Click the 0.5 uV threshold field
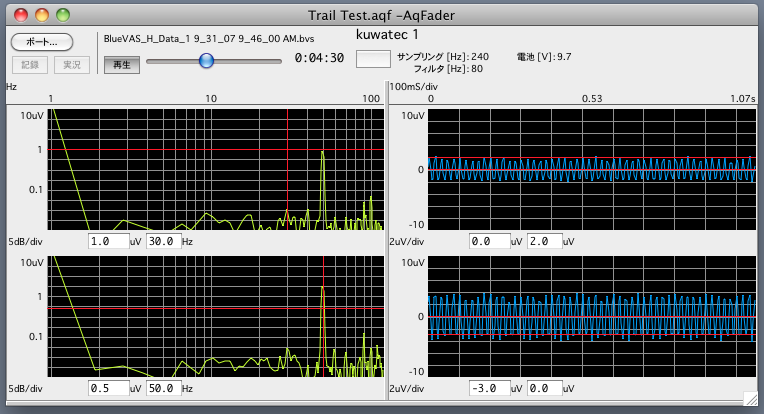The width and height of the screenshot is (764, 414). point(109,388)
